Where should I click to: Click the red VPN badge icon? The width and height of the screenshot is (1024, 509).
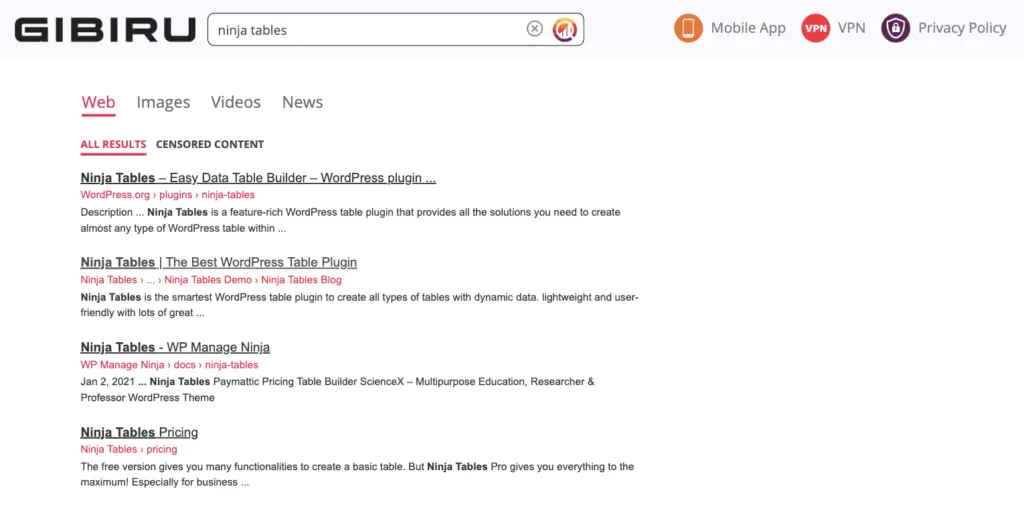[x=816, y=28]
